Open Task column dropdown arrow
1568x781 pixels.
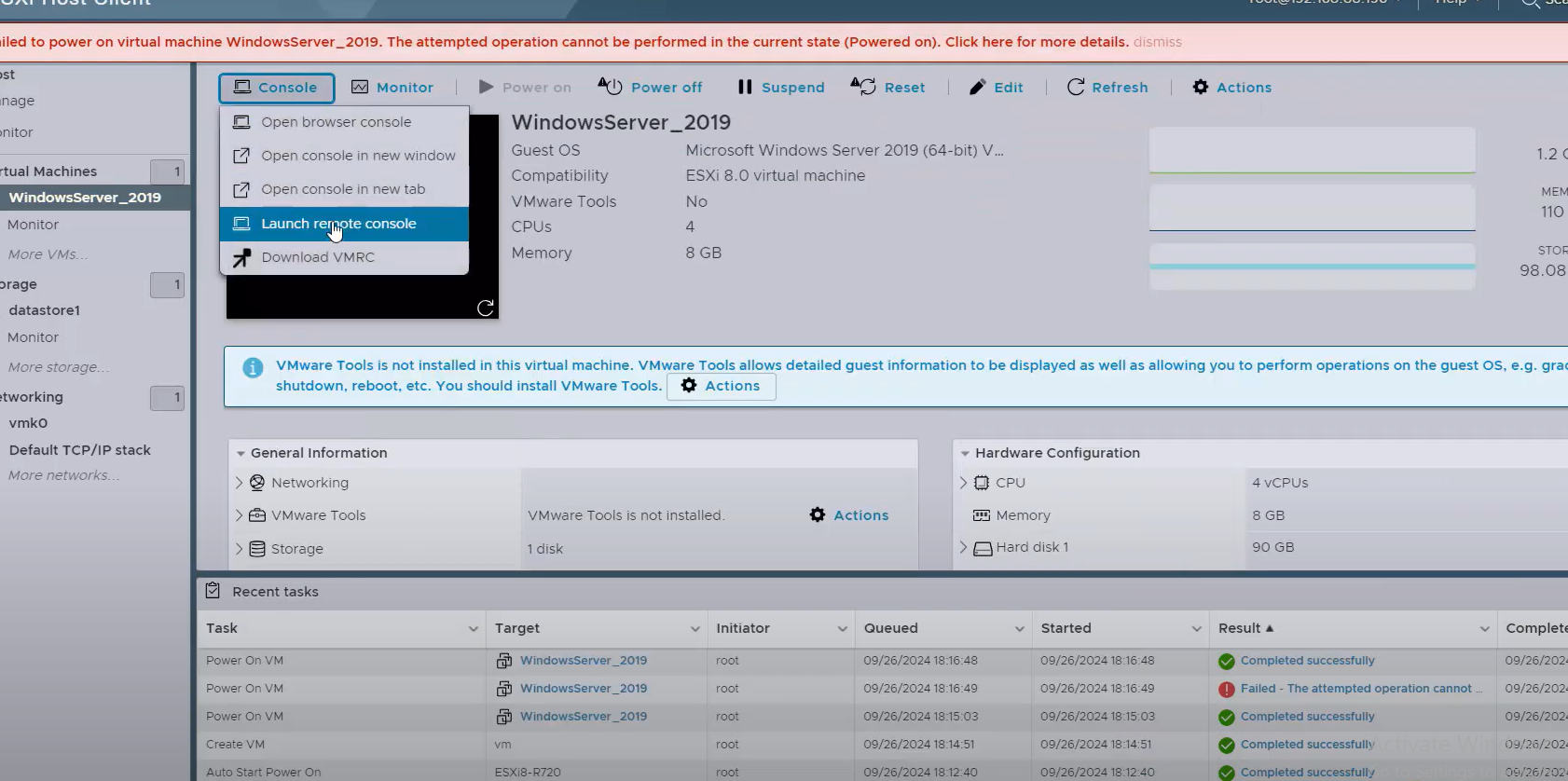pos(474,629)
